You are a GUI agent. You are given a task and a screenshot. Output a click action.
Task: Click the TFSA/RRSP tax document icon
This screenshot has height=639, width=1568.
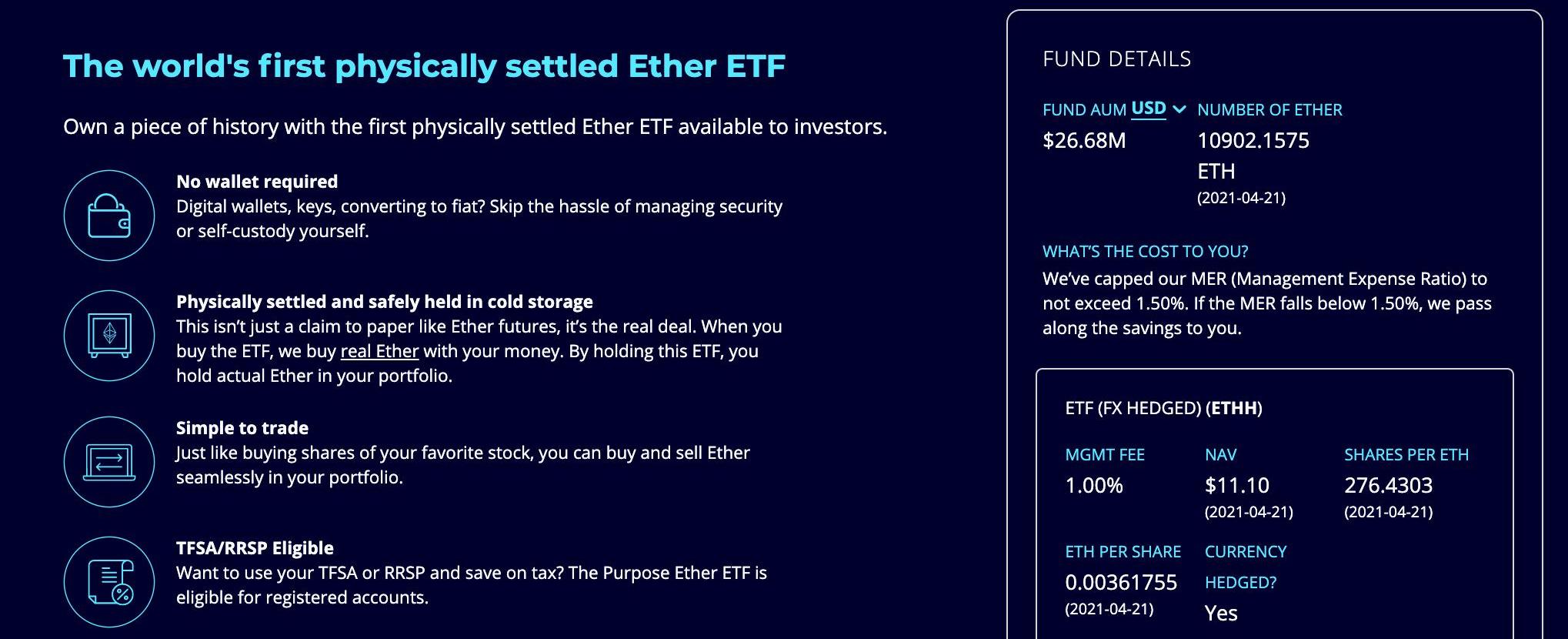click(109, 582)
